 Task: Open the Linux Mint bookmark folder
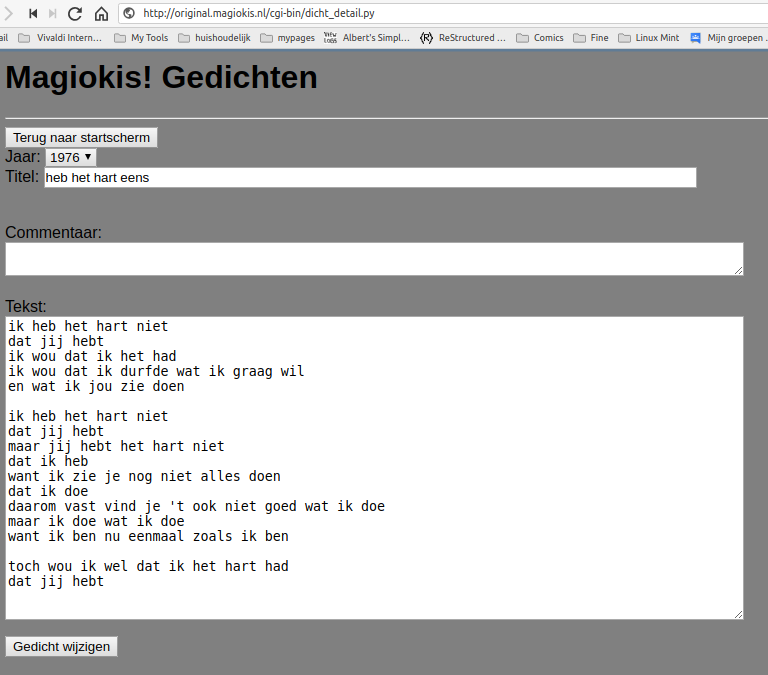648,38
